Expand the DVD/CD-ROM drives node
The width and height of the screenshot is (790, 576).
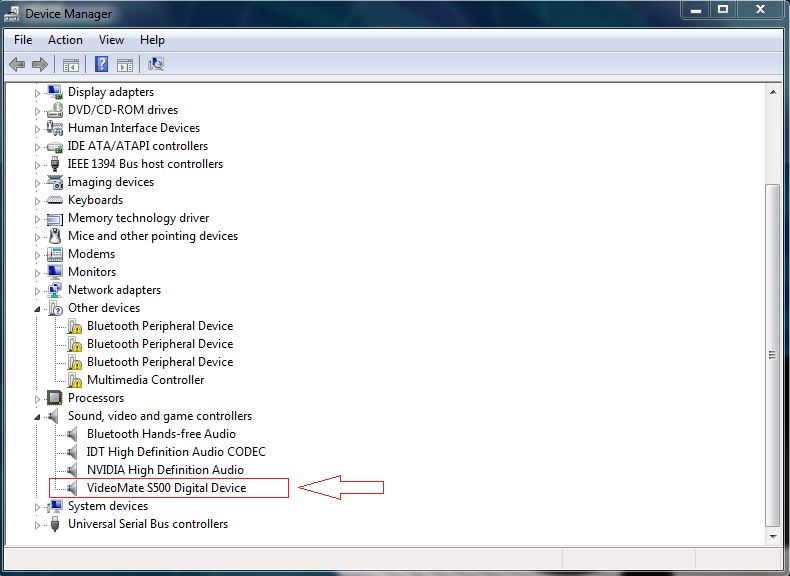37,111
